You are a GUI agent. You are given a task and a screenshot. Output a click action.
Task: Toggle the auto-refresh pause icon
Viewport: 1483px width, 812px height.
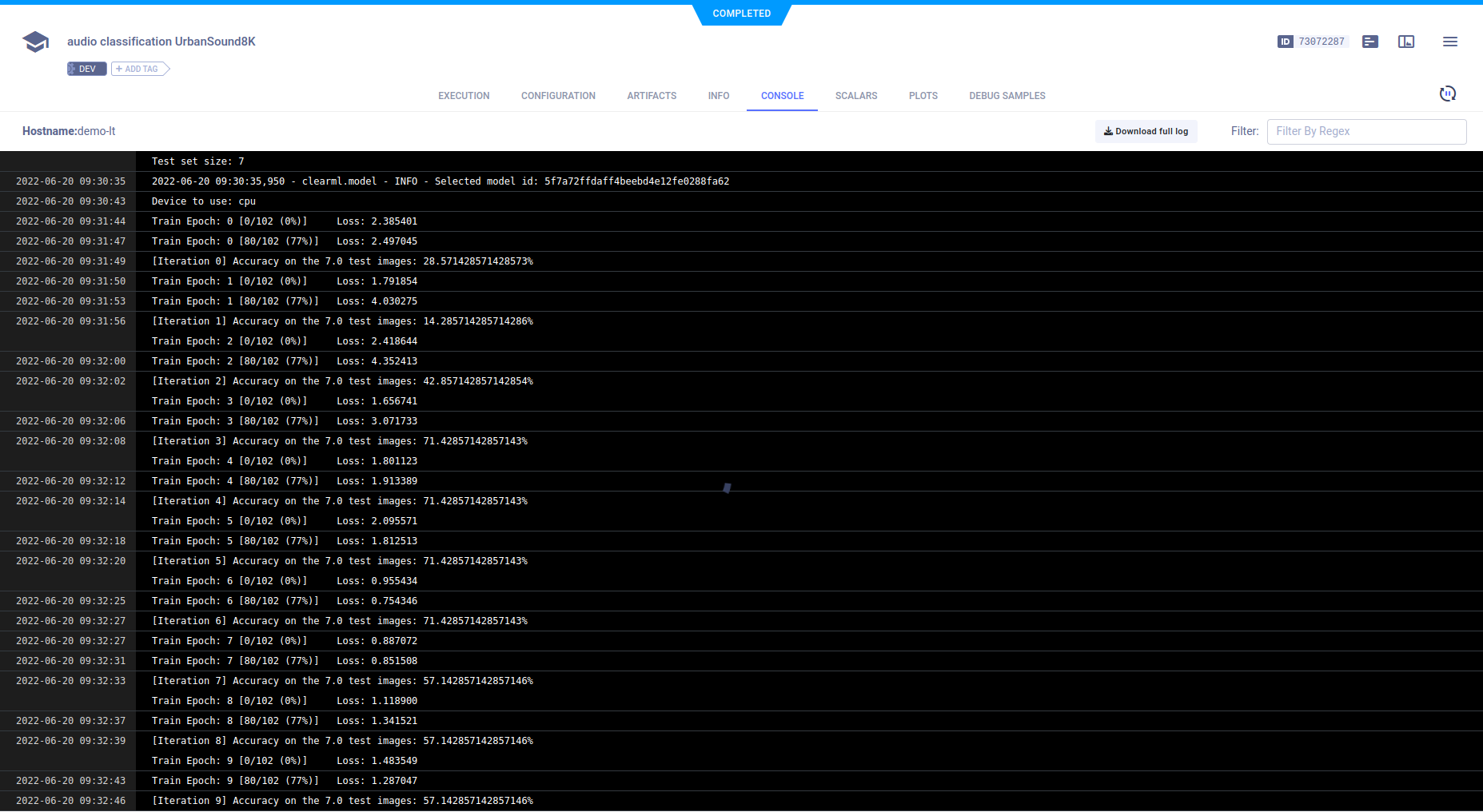click(1447, 94)
